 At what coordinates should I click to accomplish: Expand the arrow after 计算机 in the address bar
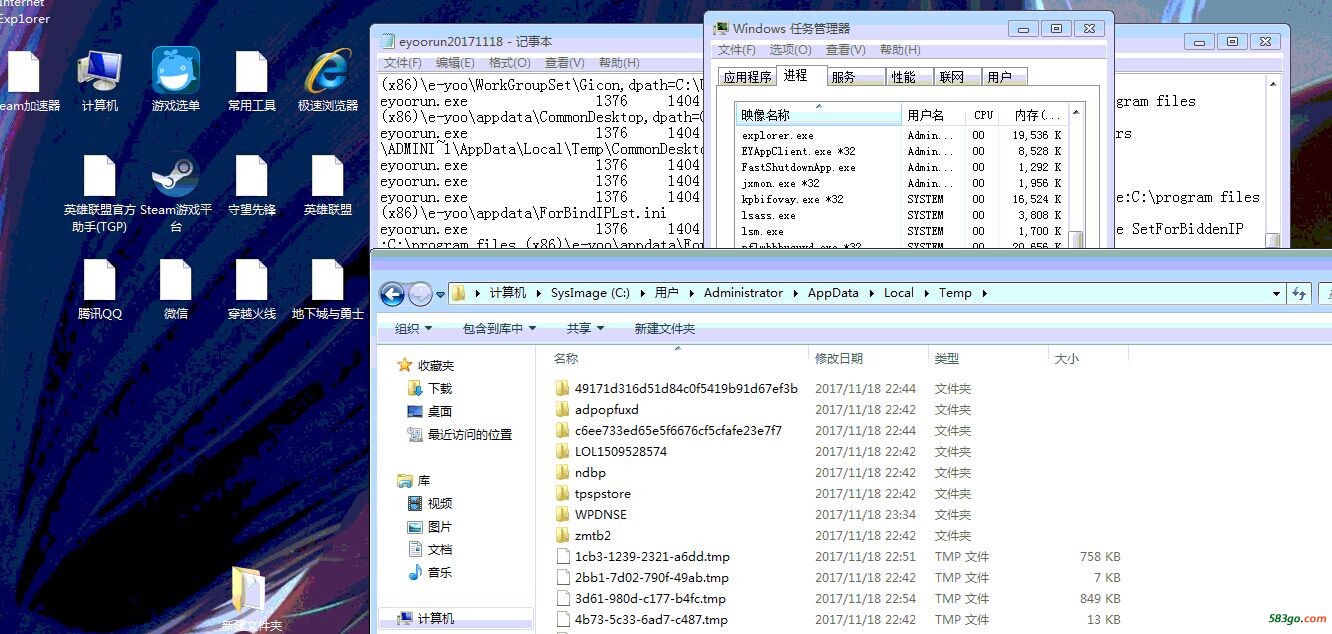[537, 293]
